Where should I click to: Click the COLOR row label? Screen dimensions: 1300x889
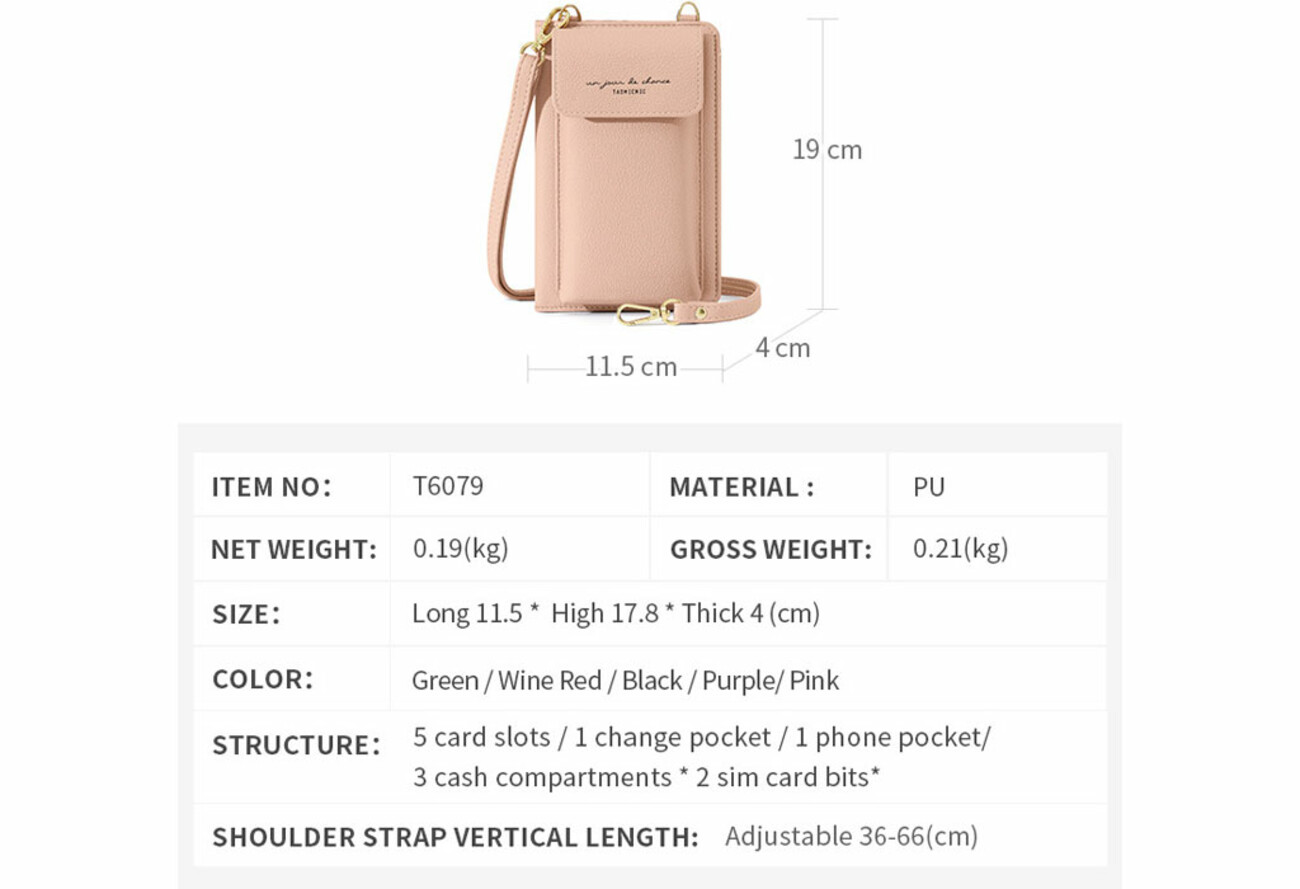pyautogui.click(x=263, y=679)
